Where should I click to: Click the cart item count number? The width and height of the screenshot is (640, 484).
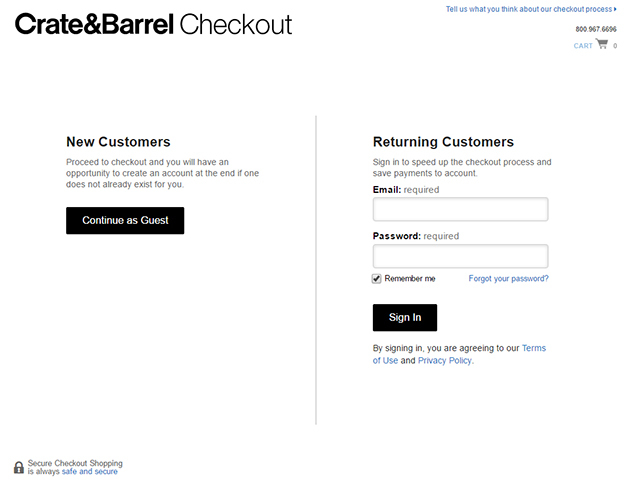pos(615,46)
